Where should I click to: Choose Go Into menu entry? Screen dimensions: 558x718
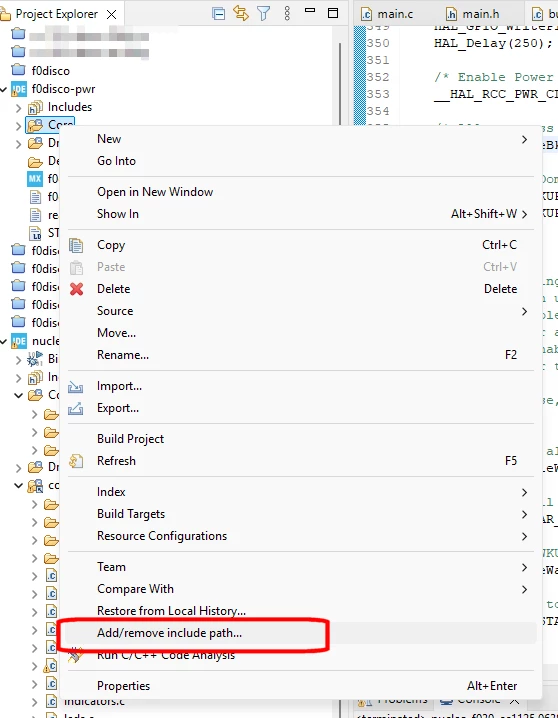[x=301, y=161]
